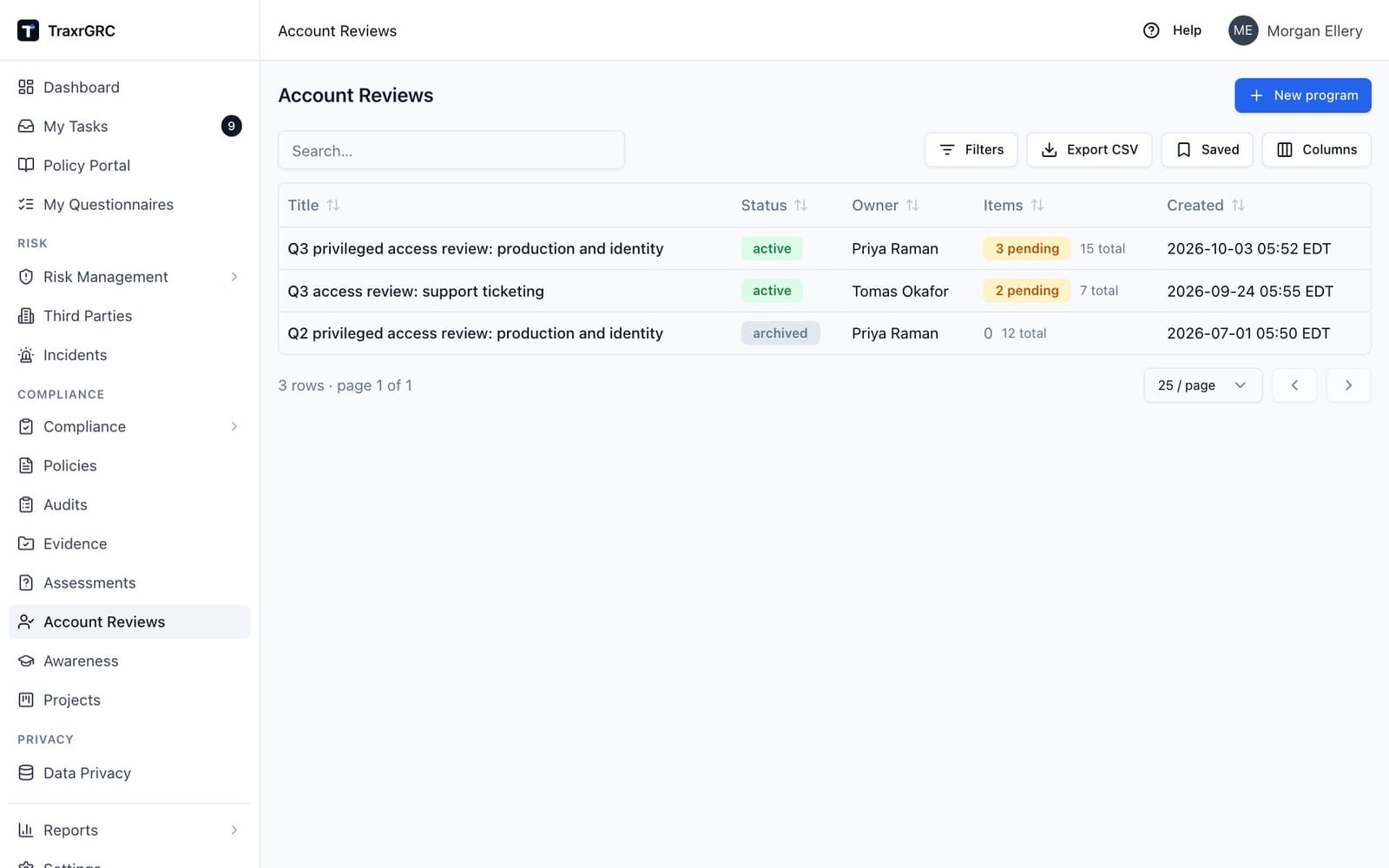The height and width of the screenshot is (868, 1389).
Task: Navigate to Data Privacy
Action: [129, 773]
